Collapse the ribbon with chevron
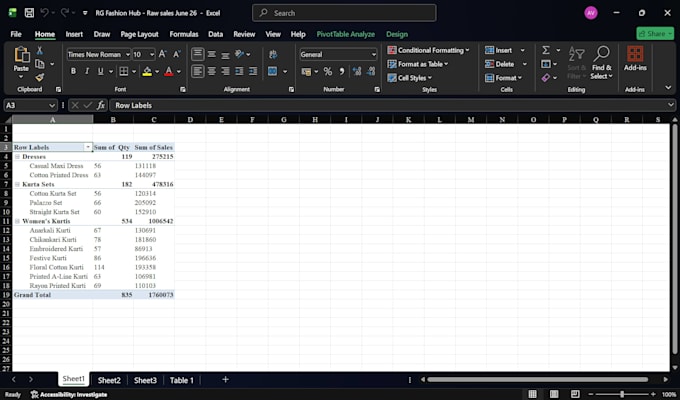Viewport: 680px width, 400px height. [x=668, y=88]
